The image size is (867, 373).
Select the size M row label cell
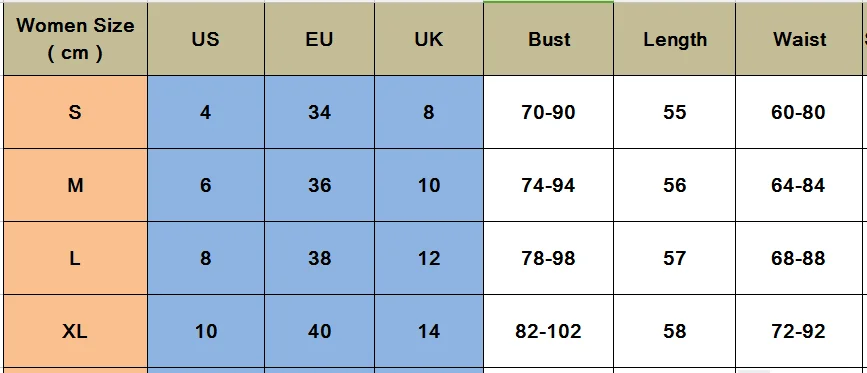[x=75, y=185]
